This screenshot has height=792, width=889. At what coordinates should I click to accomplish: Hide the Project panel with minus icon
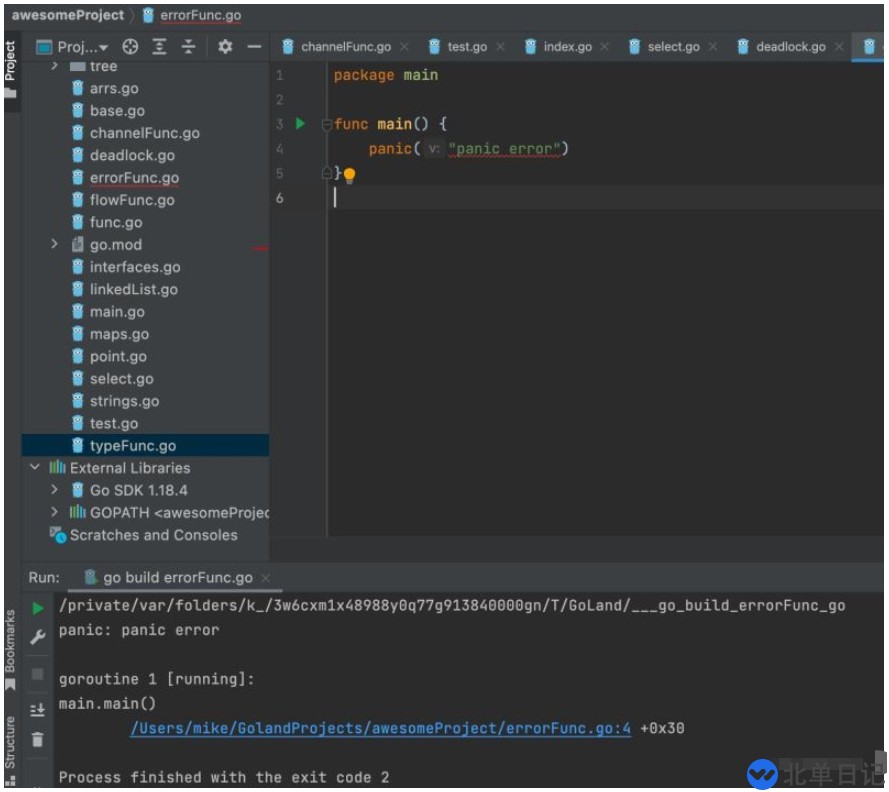click(x=254, y=47)
